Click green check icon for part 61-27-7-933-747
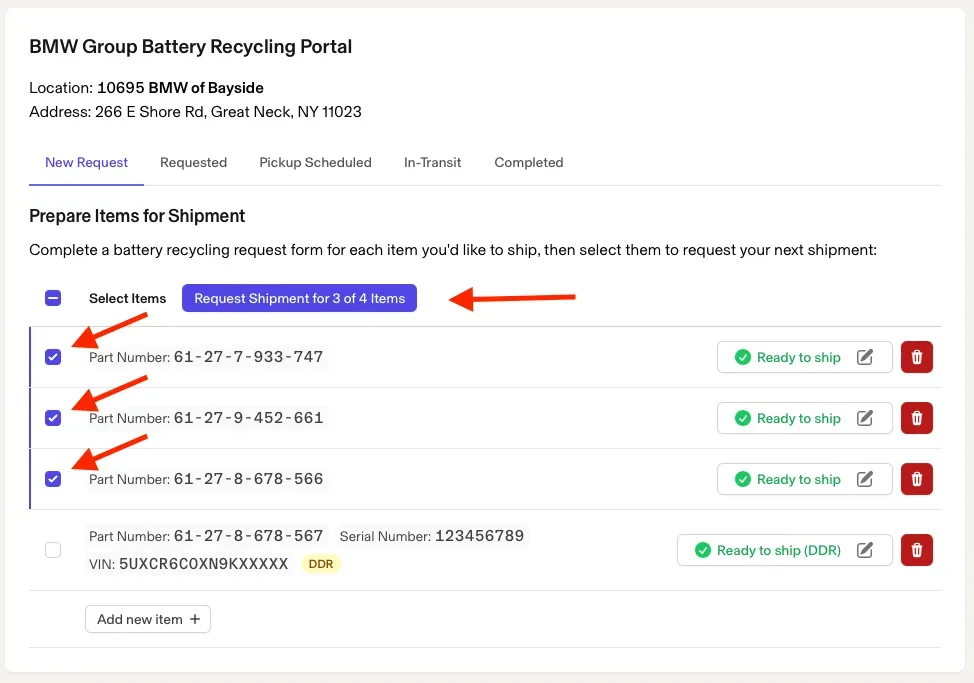 (743, 357)
